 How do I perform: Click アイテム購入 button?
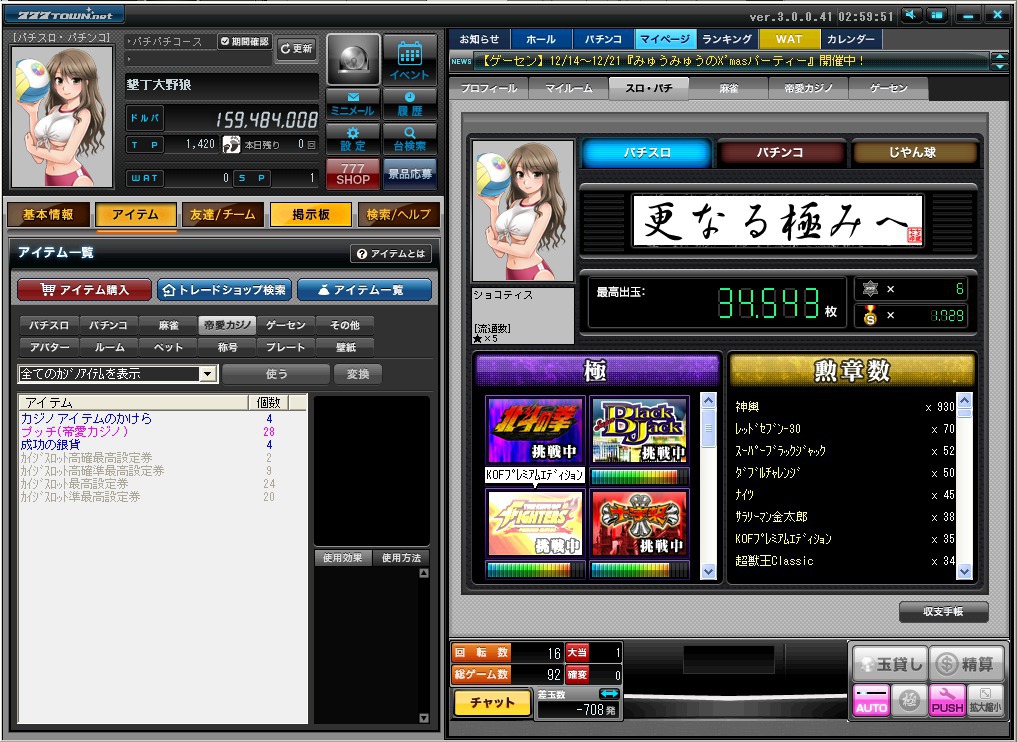[84, 290]
